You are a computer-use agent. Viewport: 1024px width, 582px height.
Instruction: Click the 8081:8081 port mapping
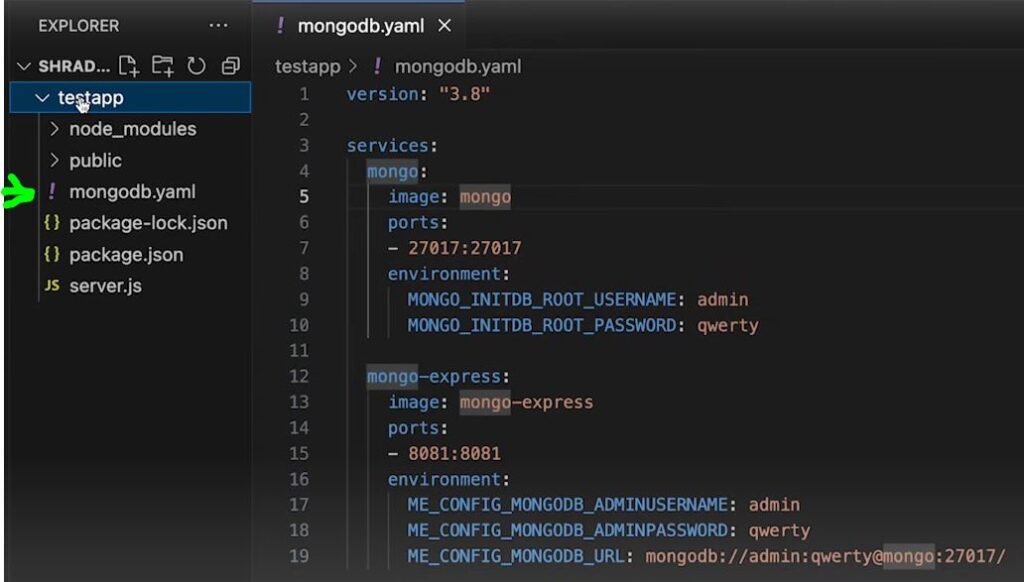tap(454, 453)
